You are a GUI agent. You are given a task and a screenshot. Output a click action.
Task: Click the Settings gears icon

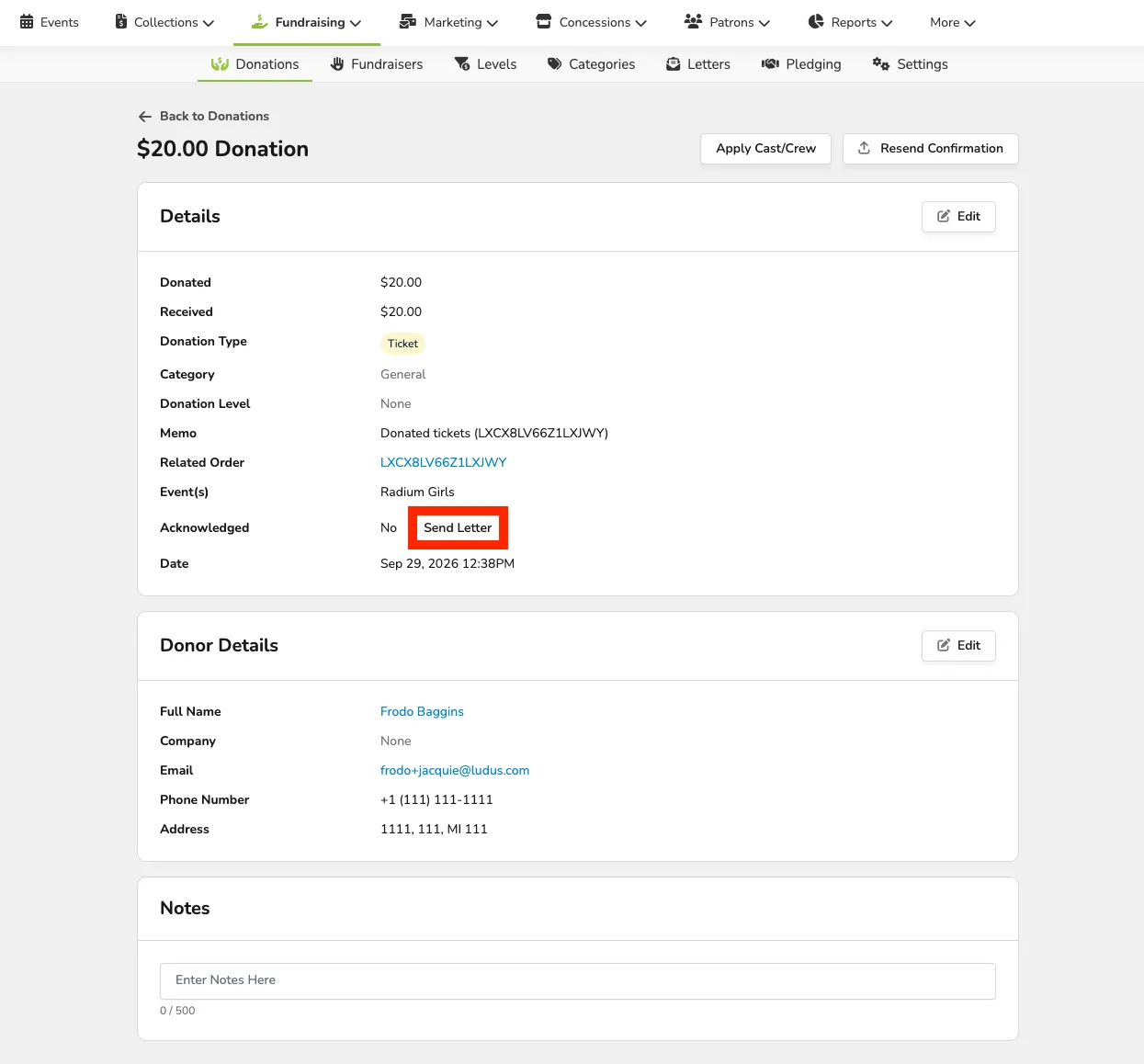[881, 64]
